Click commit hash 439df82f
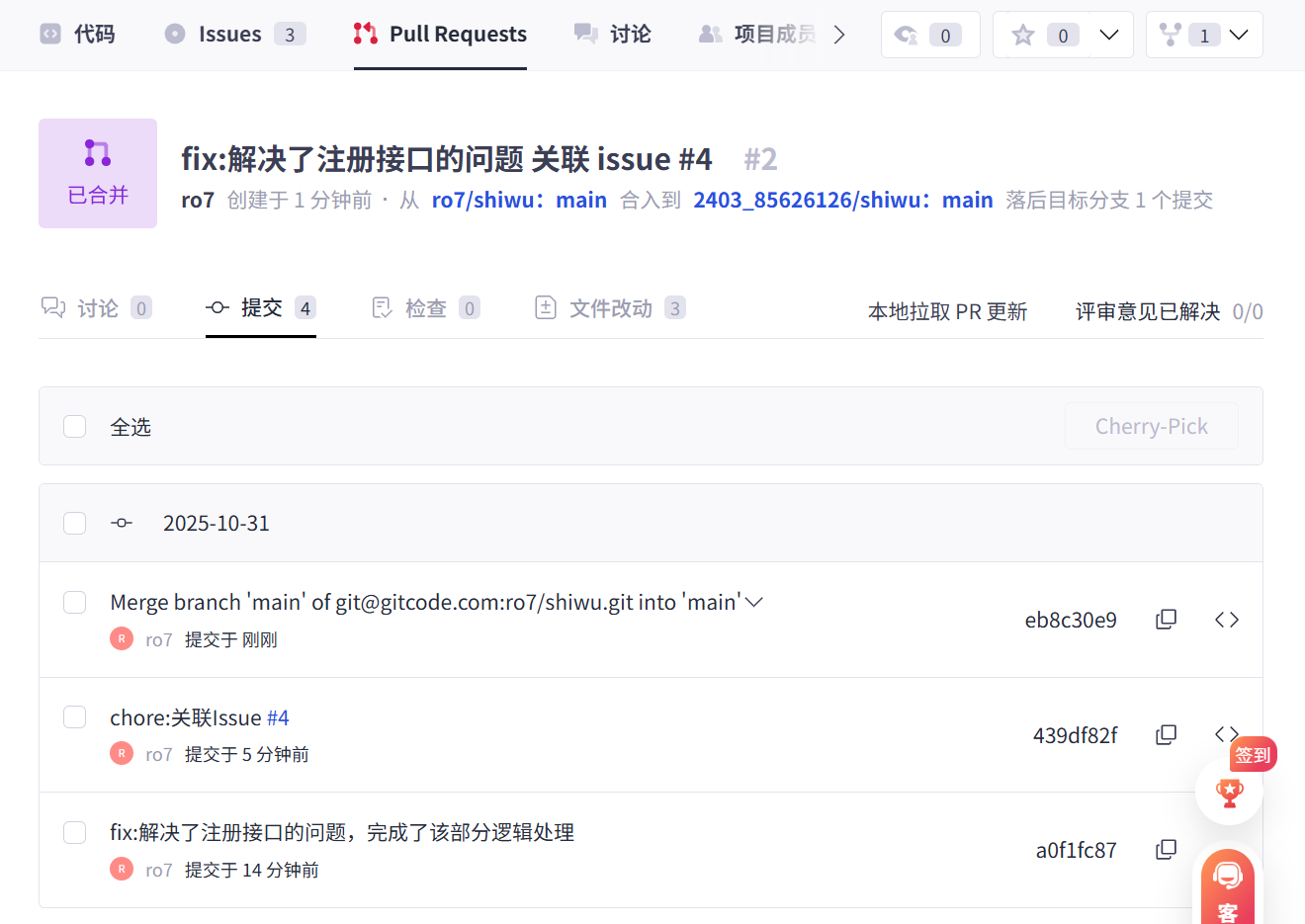Viewport: 1305px width, 924px height. point(1076,735)
